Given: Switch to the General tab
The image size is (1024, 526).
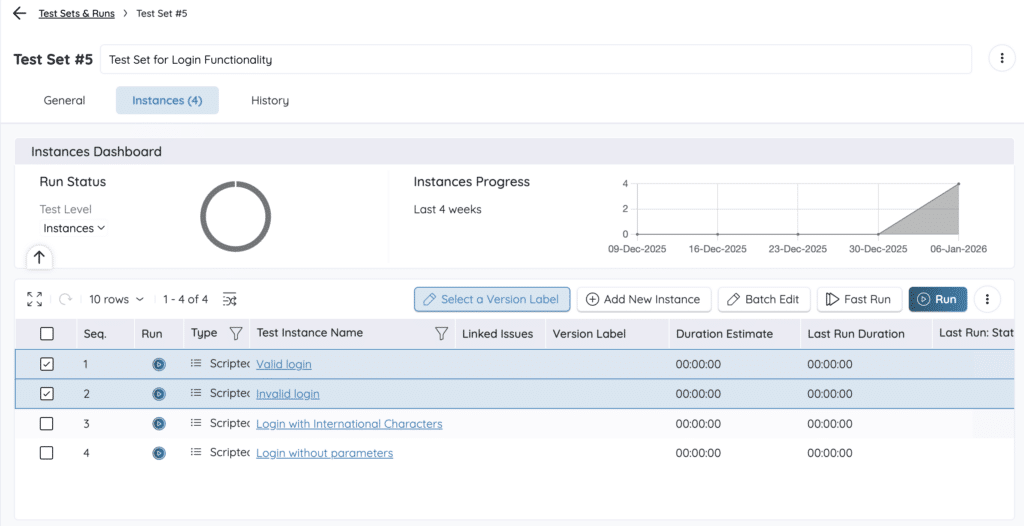Looking at the screenshot, I should pyautogui.click(x=64, y=101).
